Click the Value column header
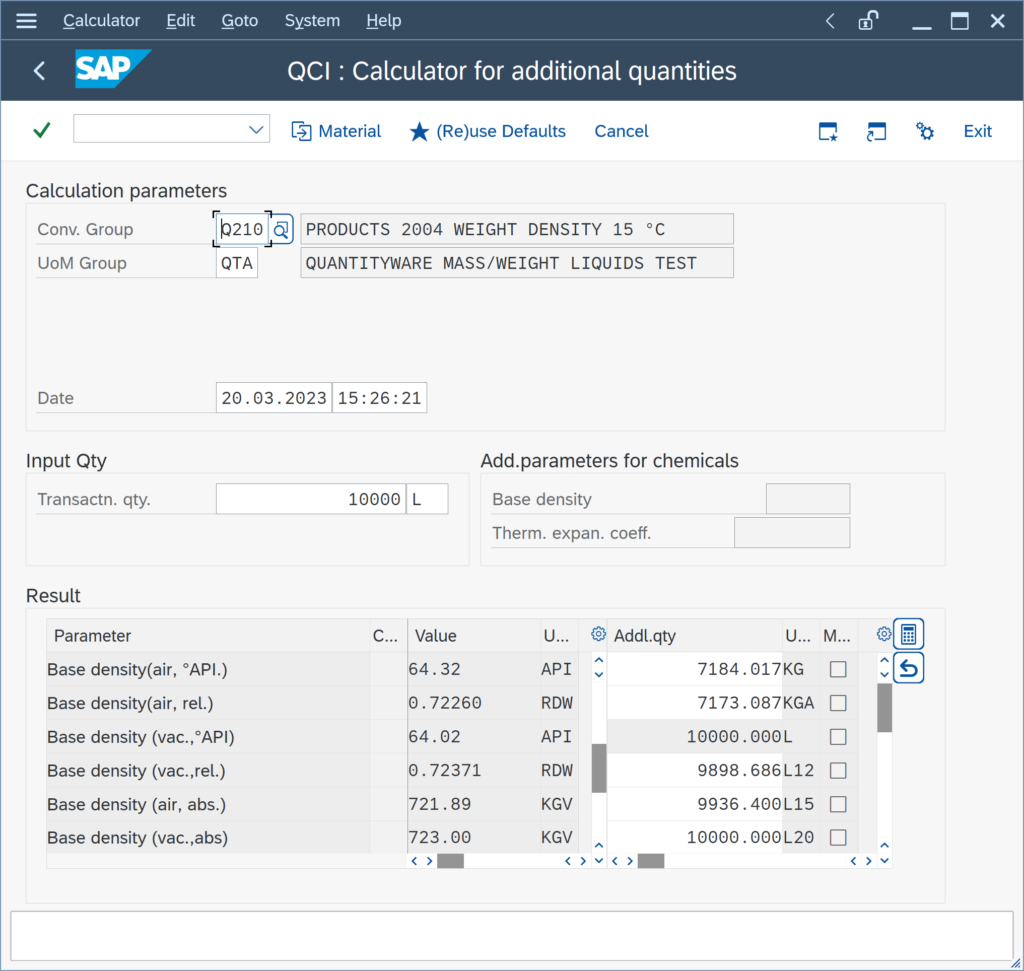Viewport: 1024px width, 971px height. pos(473,635)
